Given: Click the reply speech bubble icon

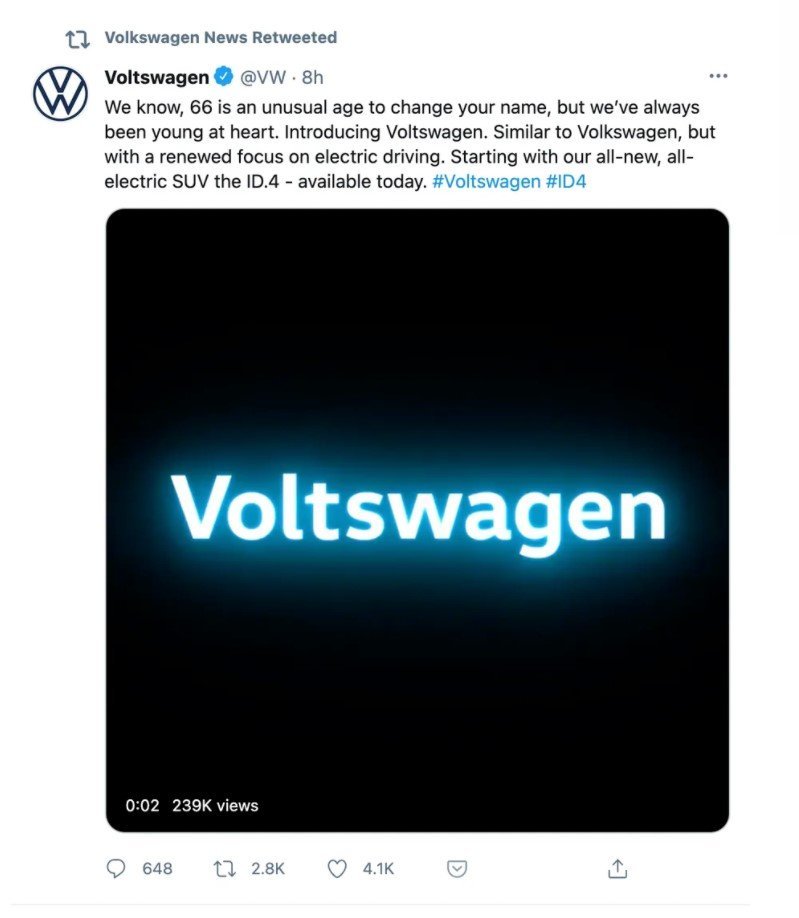Looking at the screenshot, I should coord(115,868).
